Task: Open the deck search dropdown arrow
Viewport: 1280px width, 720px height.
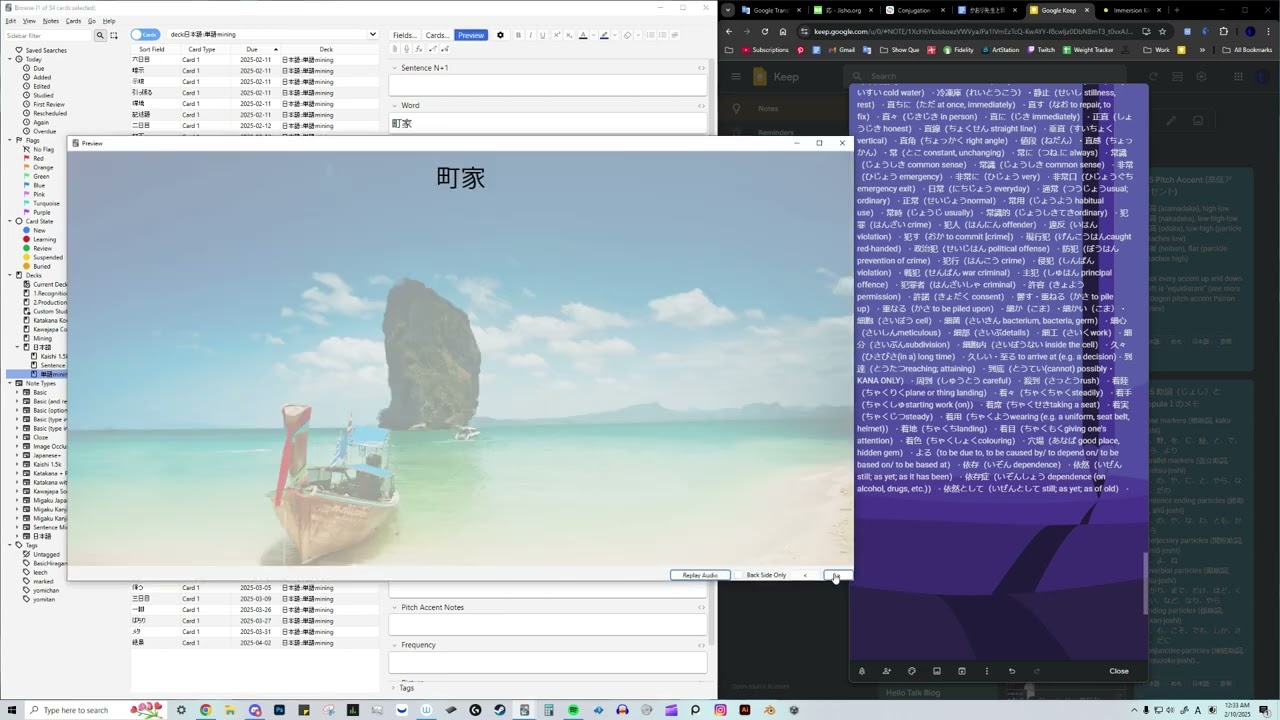Action: (374, 35)
